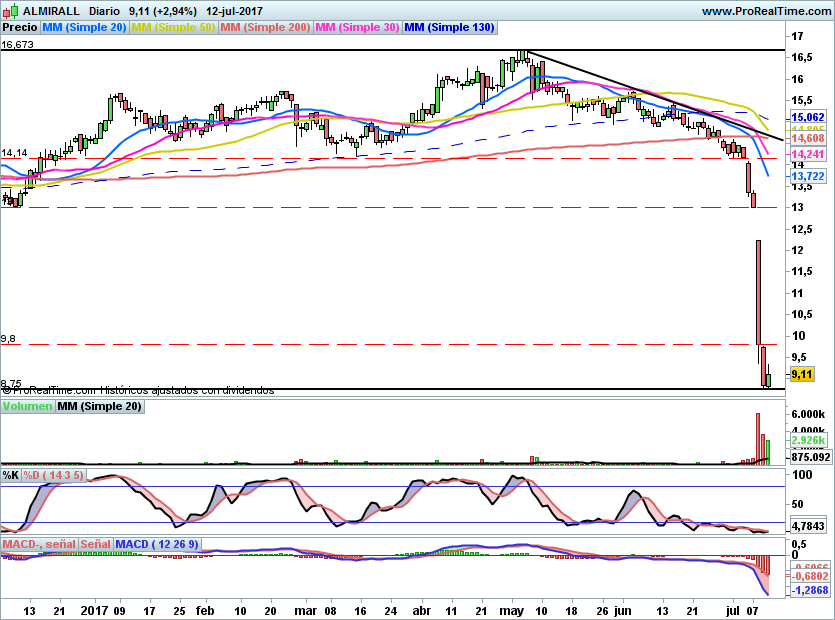Click the 15,062 price tag on axis
Viewport: 835px width, 620px height.
(807, 117)
